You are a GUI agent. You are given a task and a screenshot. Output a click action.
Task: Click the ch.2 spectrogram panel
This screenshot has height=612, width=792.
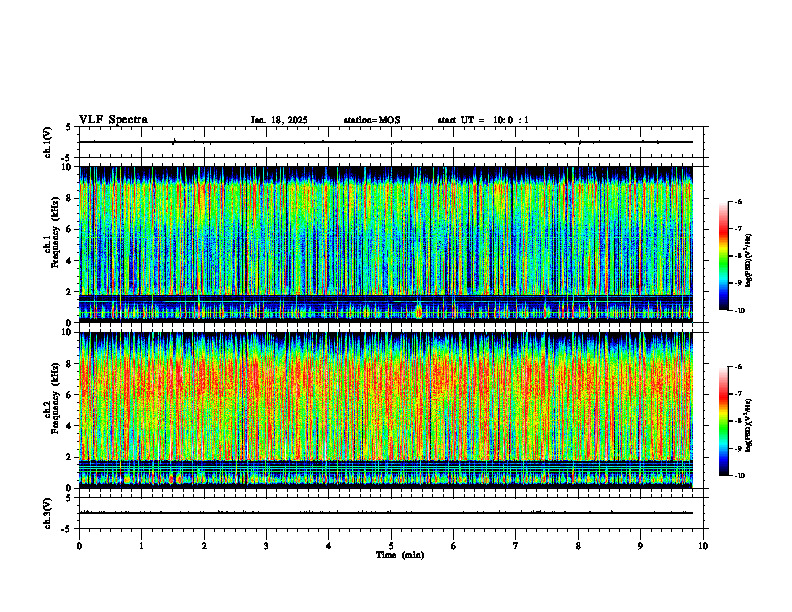pyautogui.click(x=386, y=410)
